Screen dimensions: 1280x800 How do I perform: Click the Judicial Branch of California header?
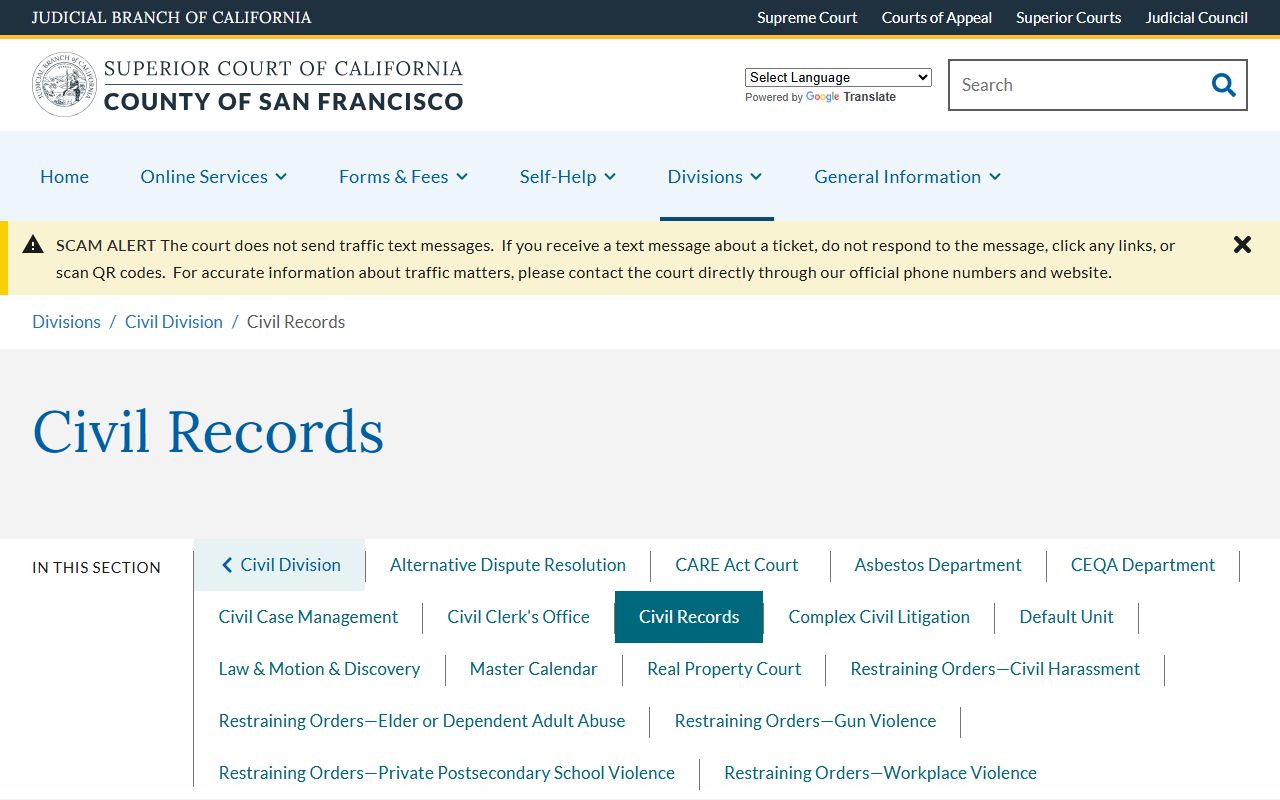[x=171, y=17]
